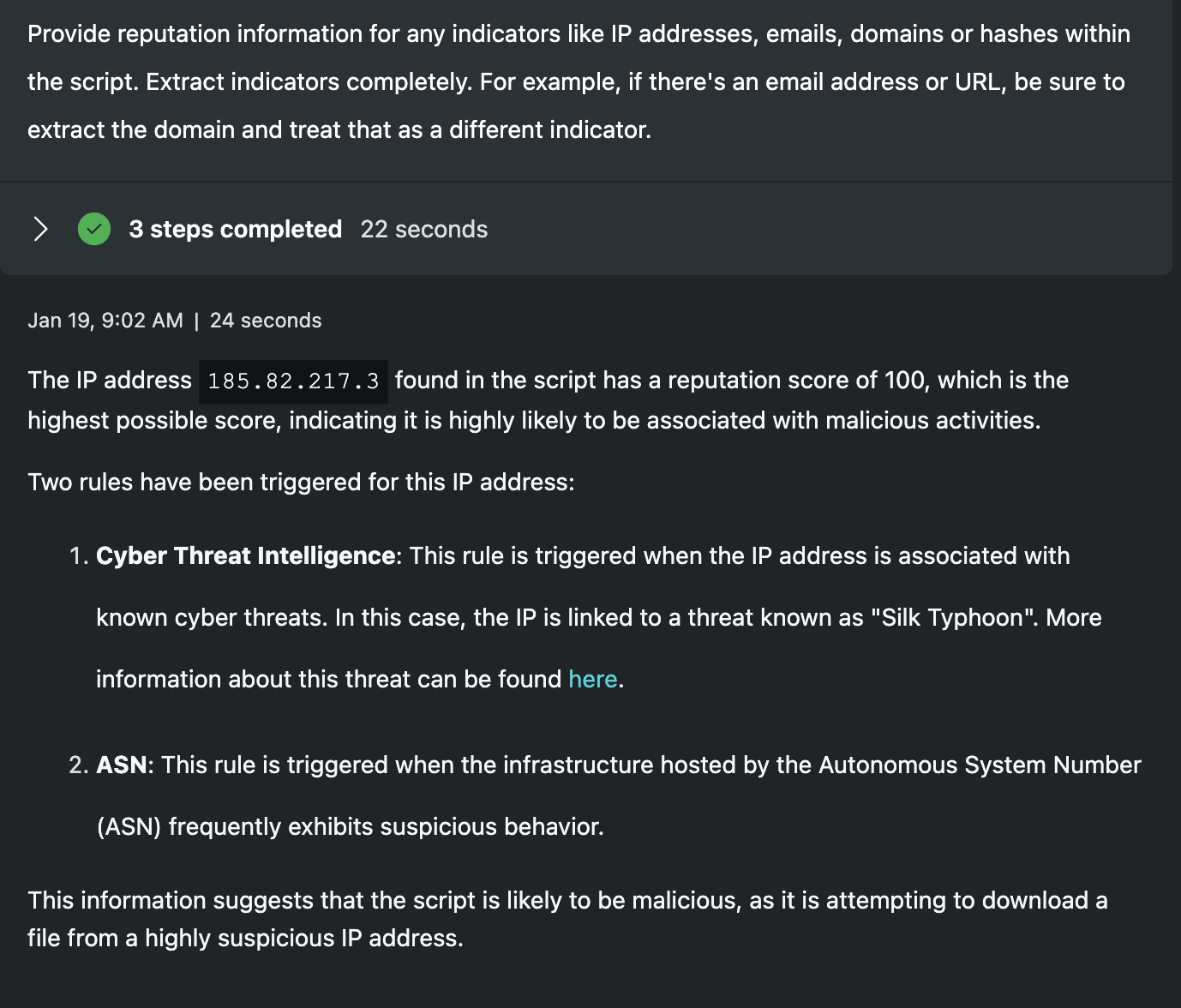Click list number 1 marker
Image resolution: width=1181 pixels, height=1008 pixels.
79,555
